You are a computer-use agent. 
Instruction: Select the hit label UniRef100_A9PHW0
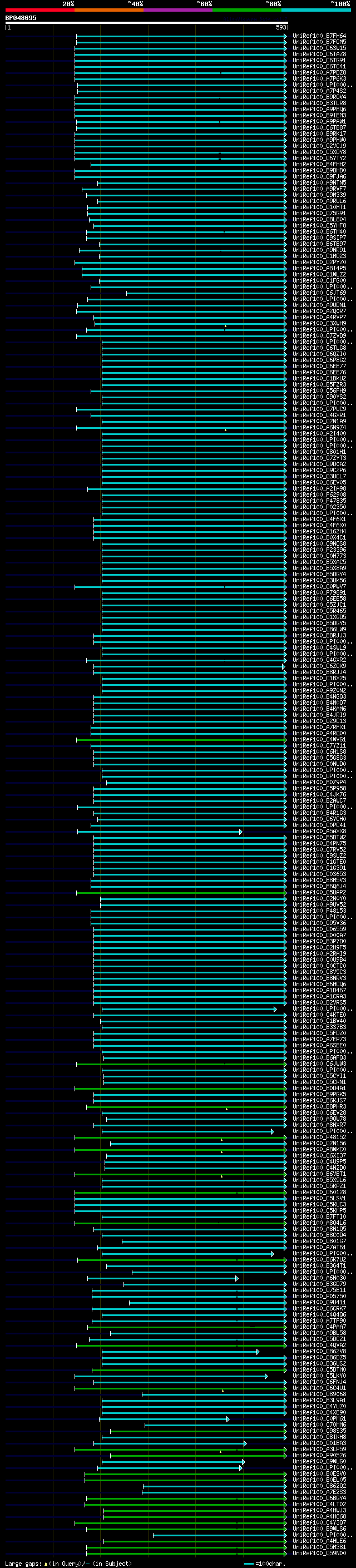tap(319, 140)
